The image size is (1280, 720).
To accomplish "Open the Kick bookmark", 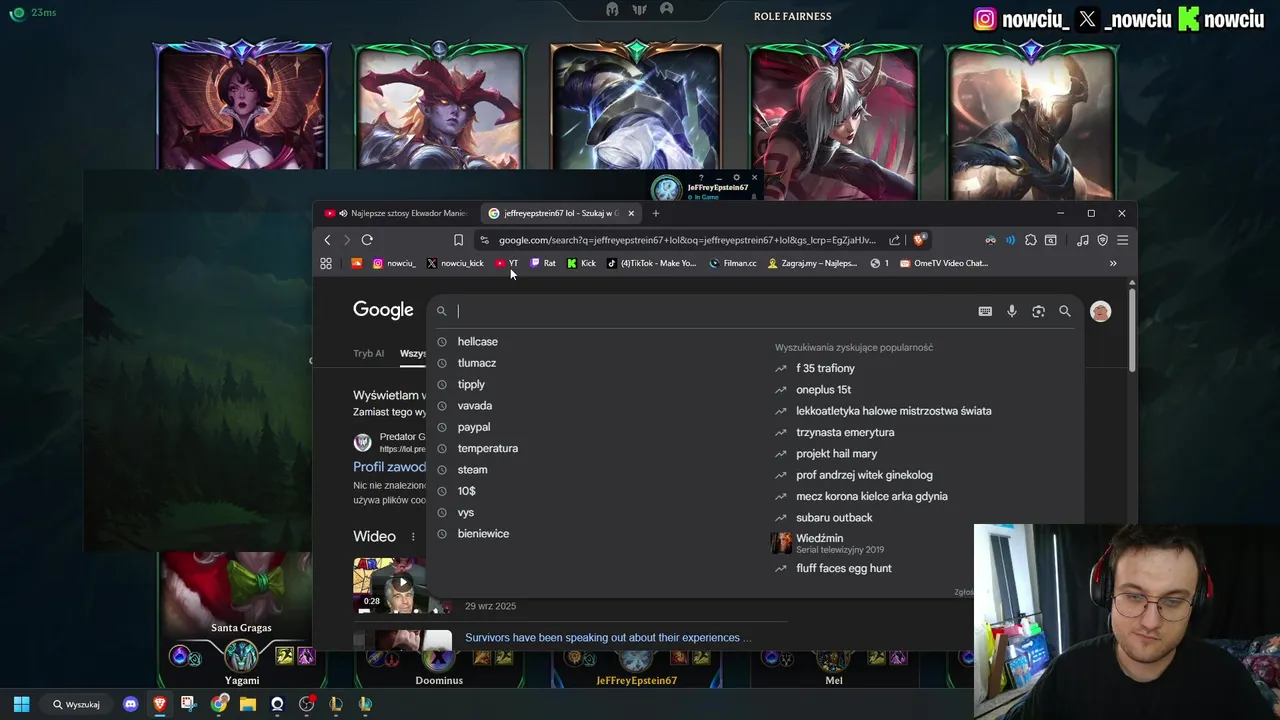I will [x=581, y=263].
